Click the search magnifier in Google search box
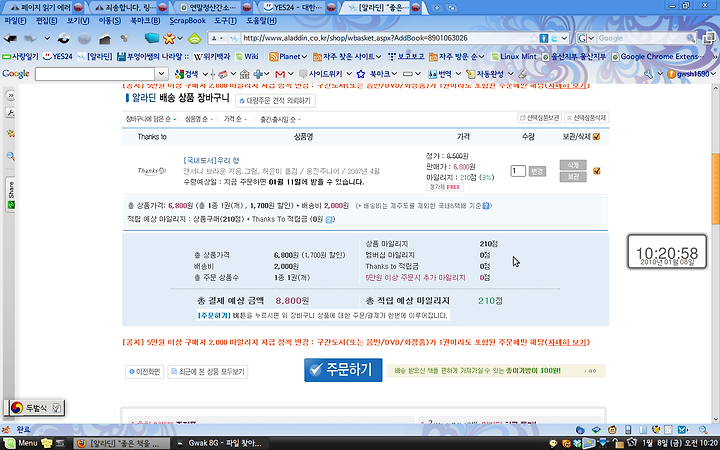The height and width of the screenshot is (450, 720). click(x=690, y=38)
